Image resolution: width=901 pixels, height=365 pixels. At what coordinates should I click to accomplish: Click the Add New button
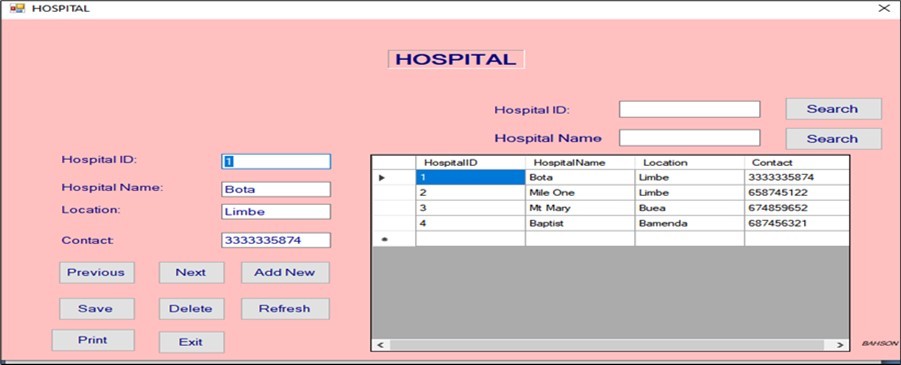[285, 272]
